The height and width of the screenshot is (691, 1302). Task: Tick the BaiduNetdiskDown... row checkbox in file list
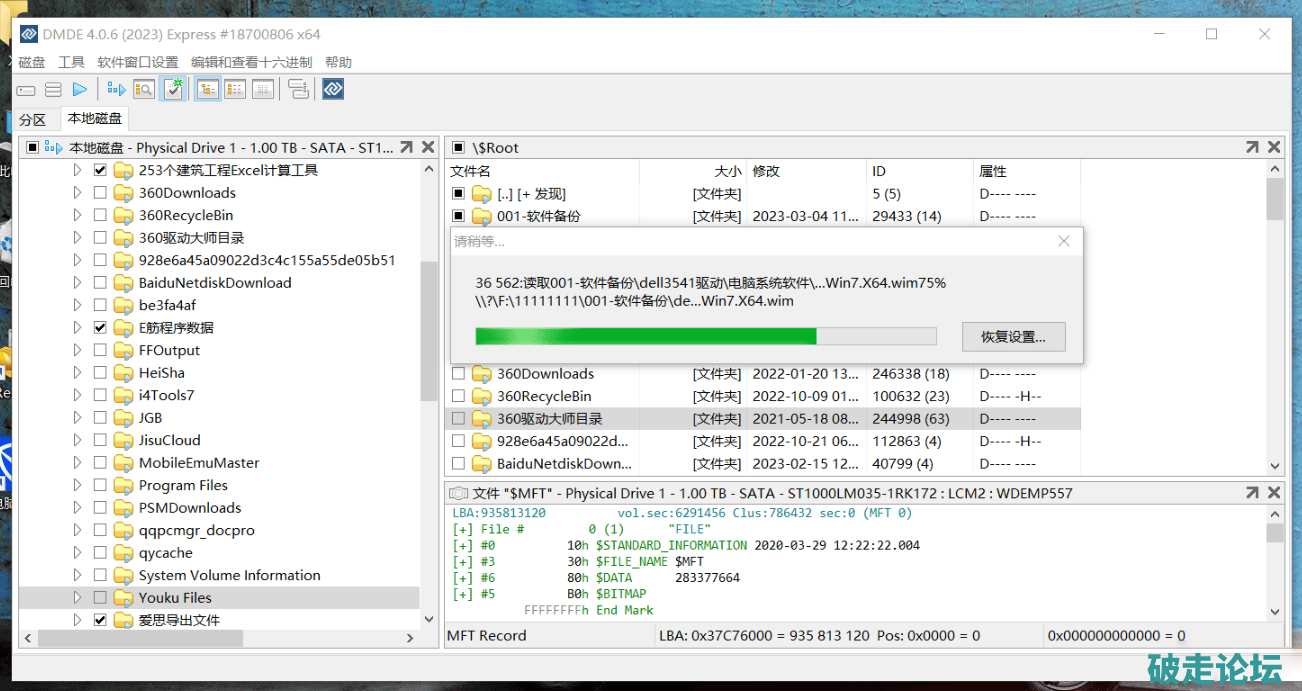click(458, 464)
